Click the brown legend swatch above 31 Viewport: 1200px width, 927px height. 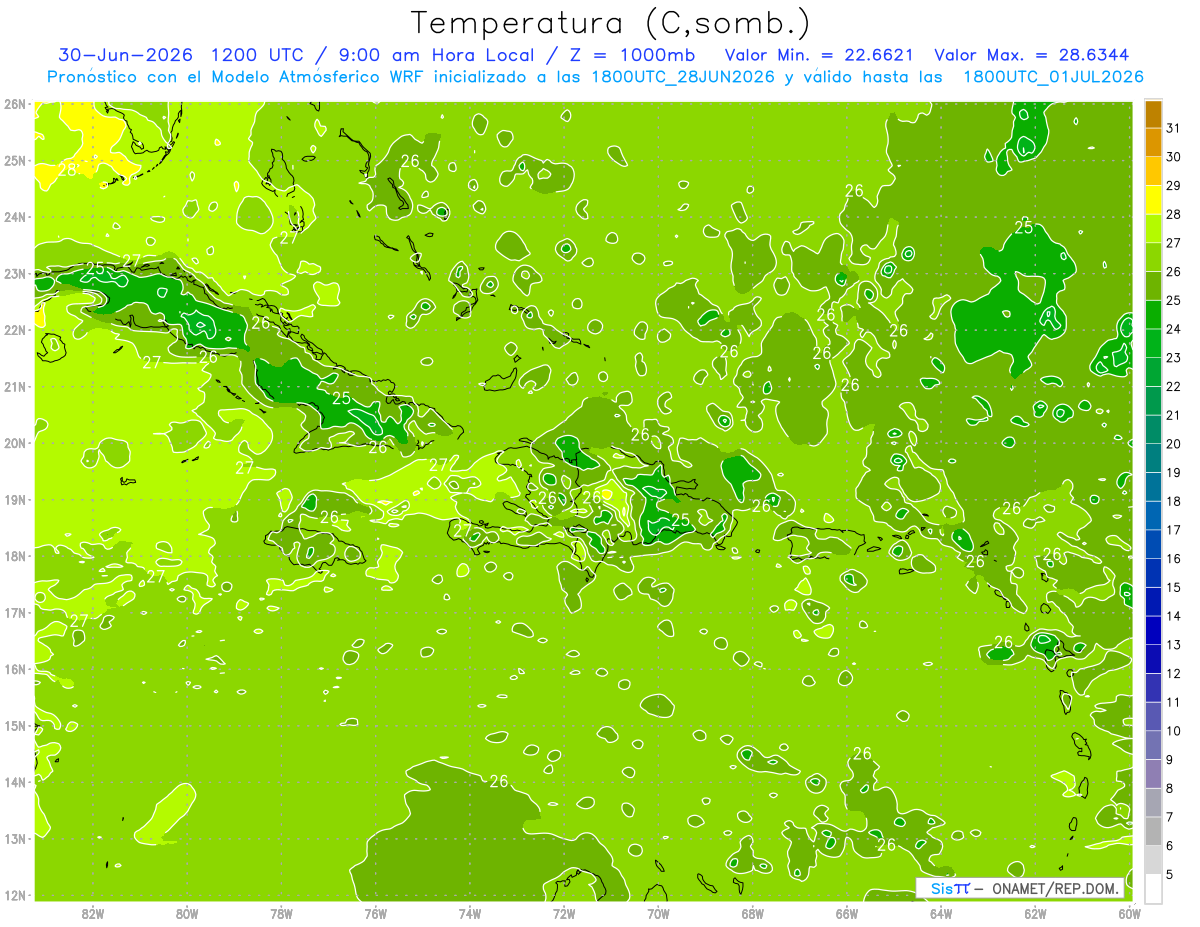(1153, 114)
